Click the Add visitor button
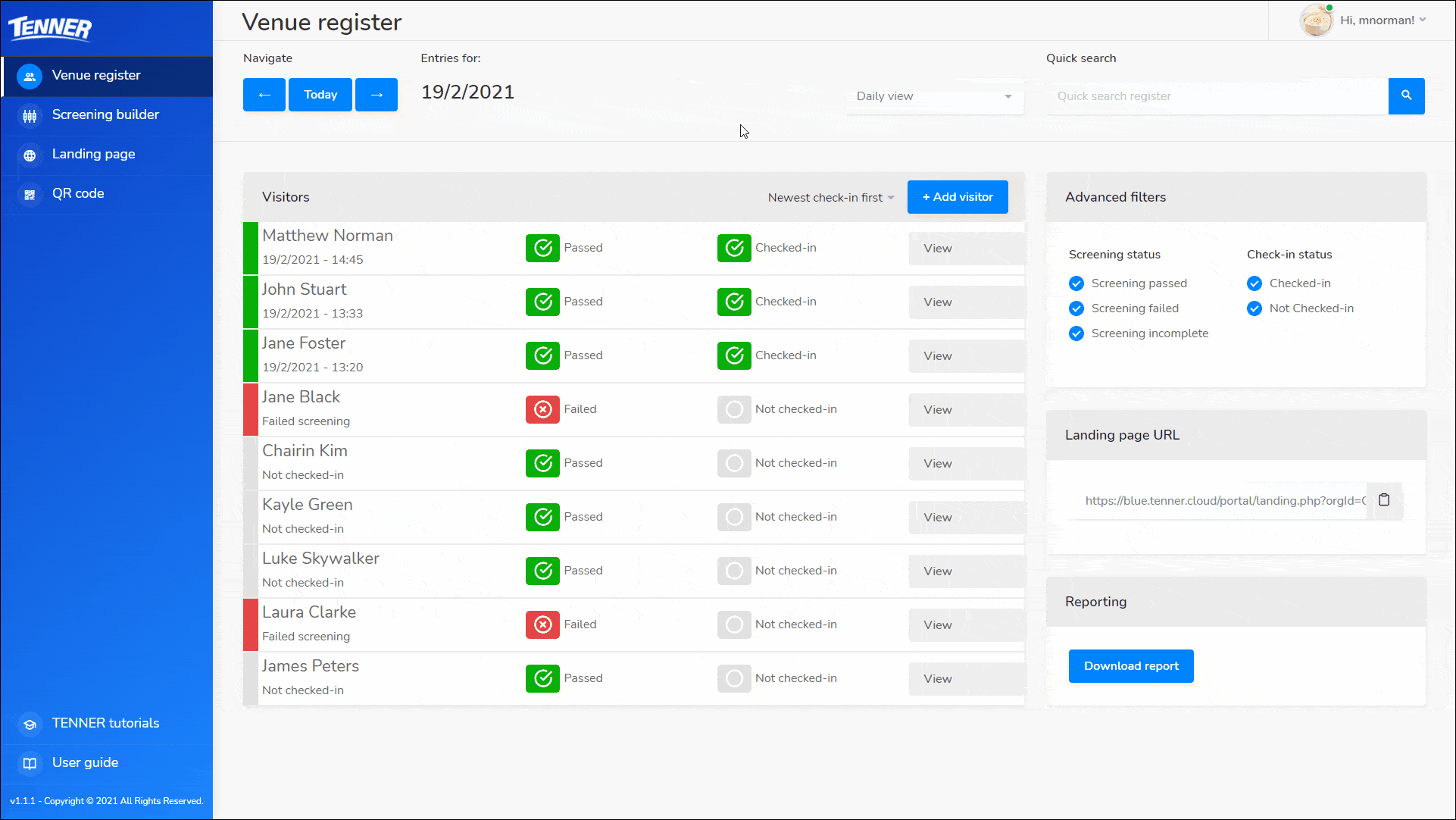 [957, 197]
